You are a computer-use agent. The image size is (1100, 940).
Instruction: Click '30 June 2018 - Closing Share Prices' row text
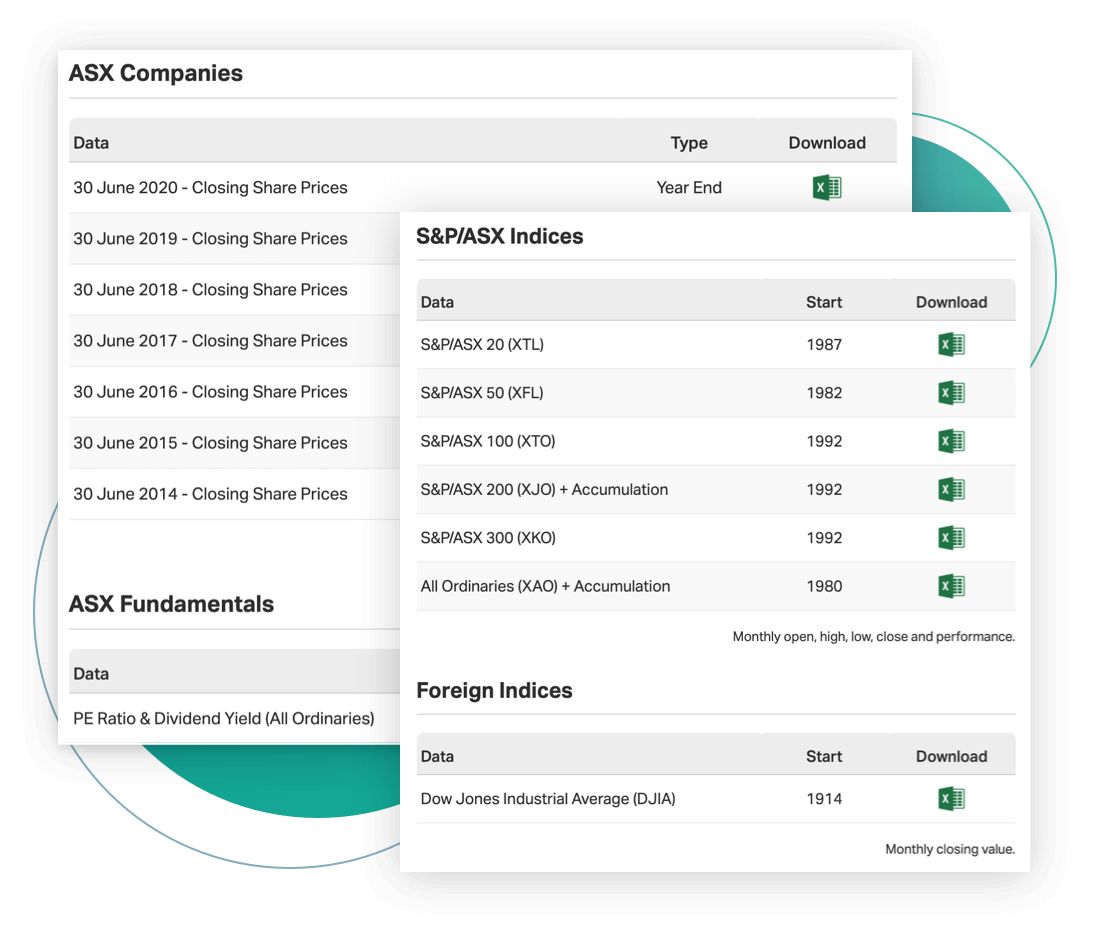point(210,290)
